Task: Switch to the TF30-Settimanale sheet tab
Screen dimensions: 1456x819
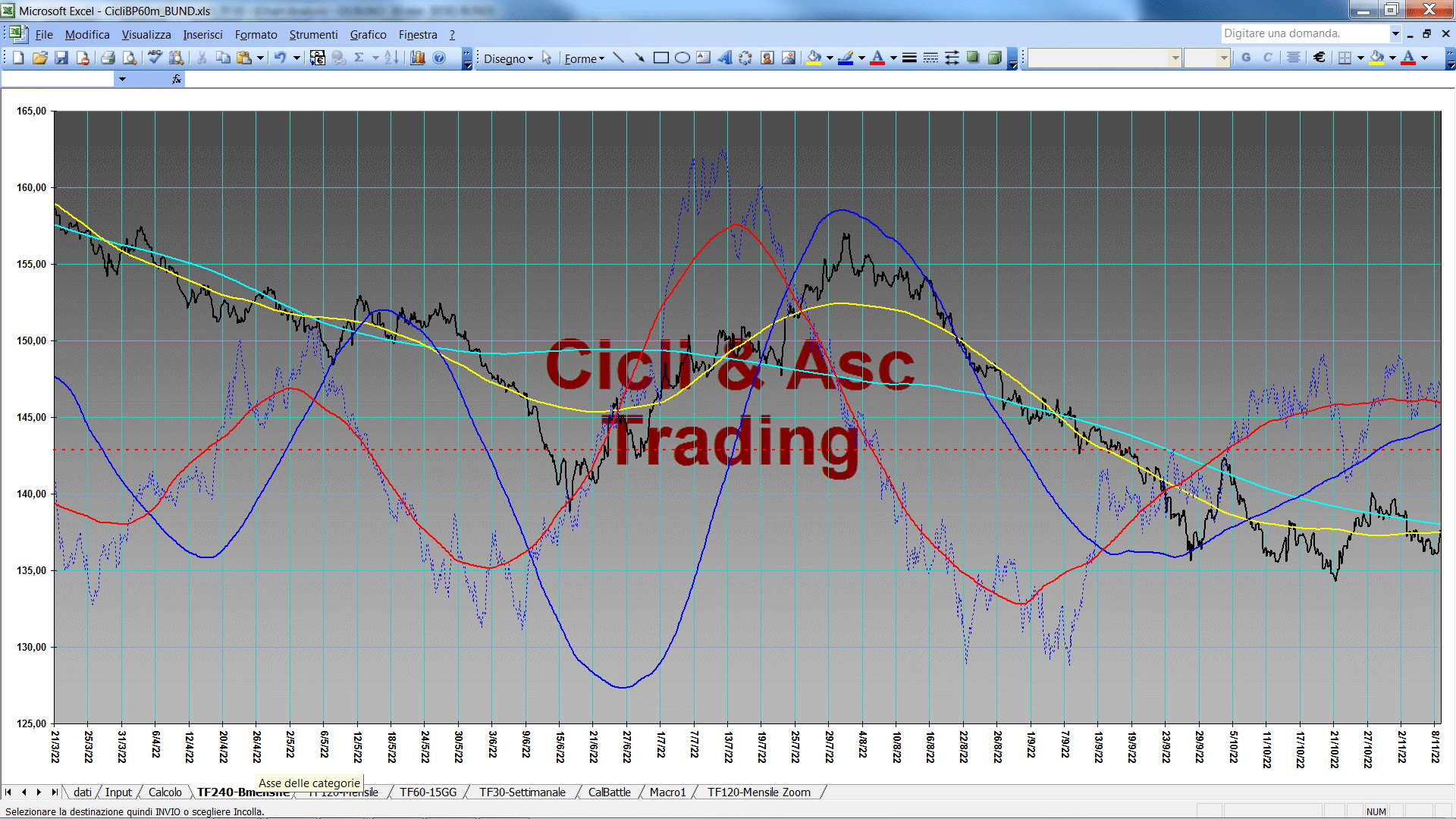Action: click(x=522, y=792)
